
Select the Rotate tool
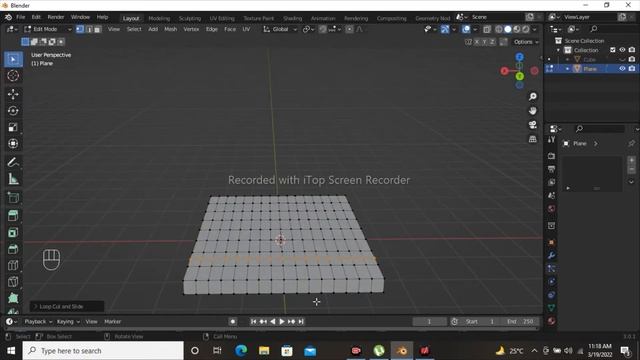(13, 111)
